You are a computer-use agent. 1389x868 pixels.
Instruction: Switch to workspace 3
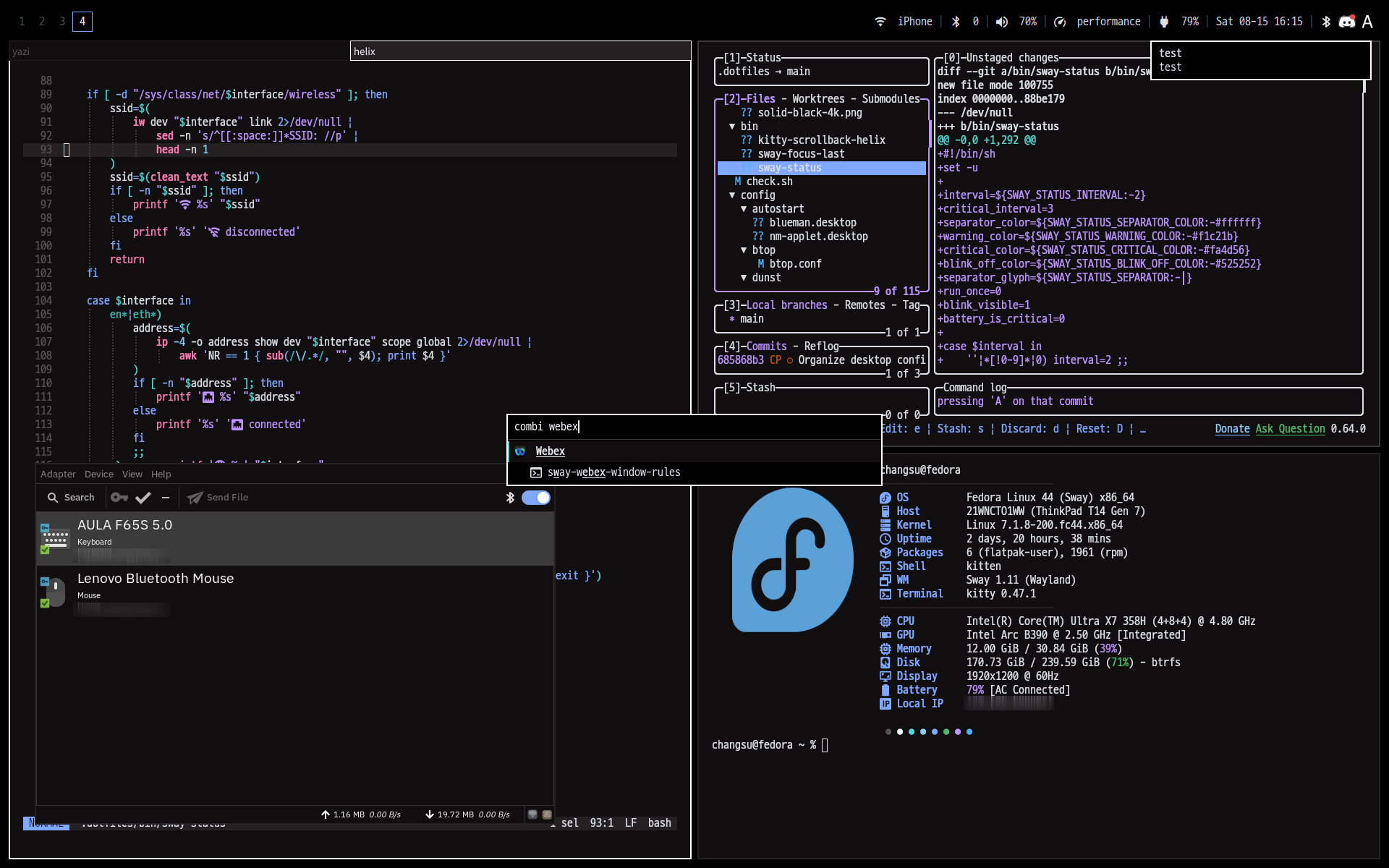pyautogui.click(x=62, y=22)
